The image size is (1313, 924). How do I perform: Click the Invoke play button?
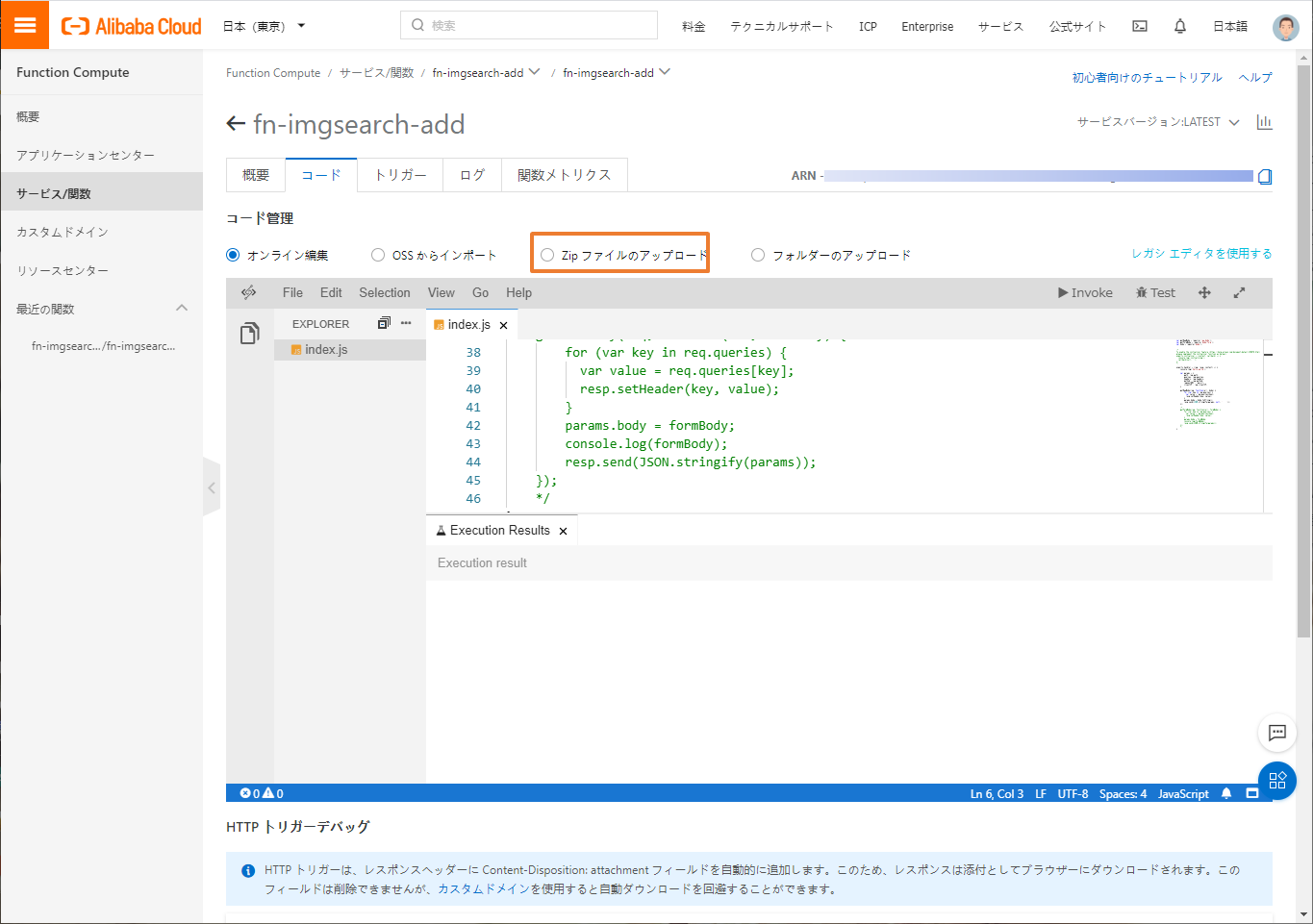pos(1085,292)
